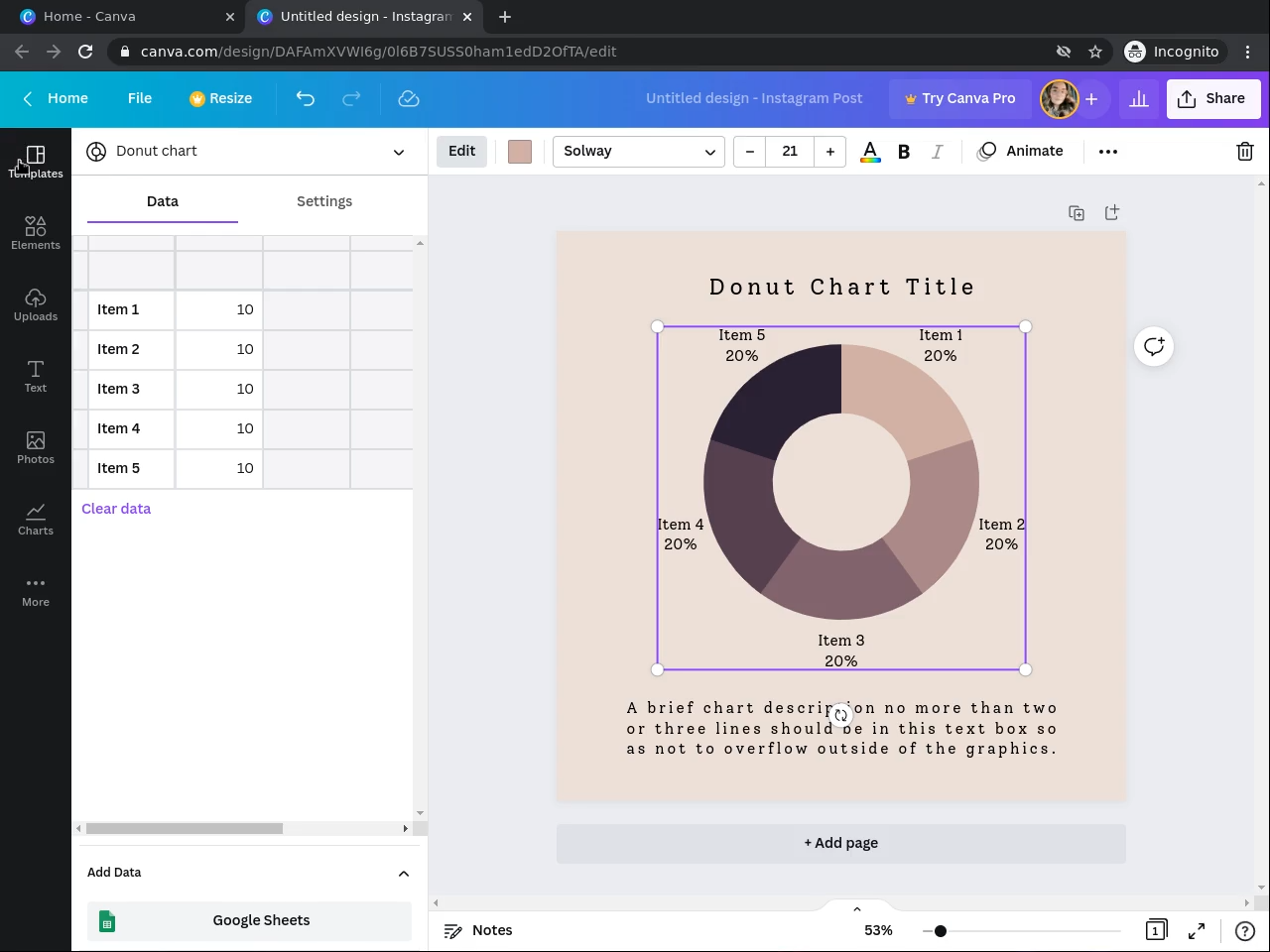Open the profile avatar menu
The width and height of the screenshot is (1270, 952).
(1059, 98)
